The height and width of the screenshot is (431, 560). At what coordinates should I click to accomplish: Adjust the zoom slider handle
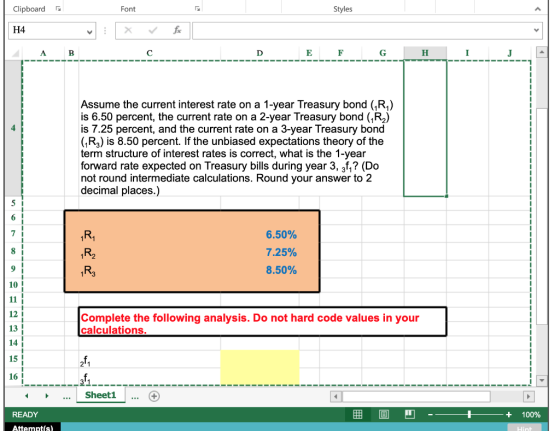coord(469,415)
